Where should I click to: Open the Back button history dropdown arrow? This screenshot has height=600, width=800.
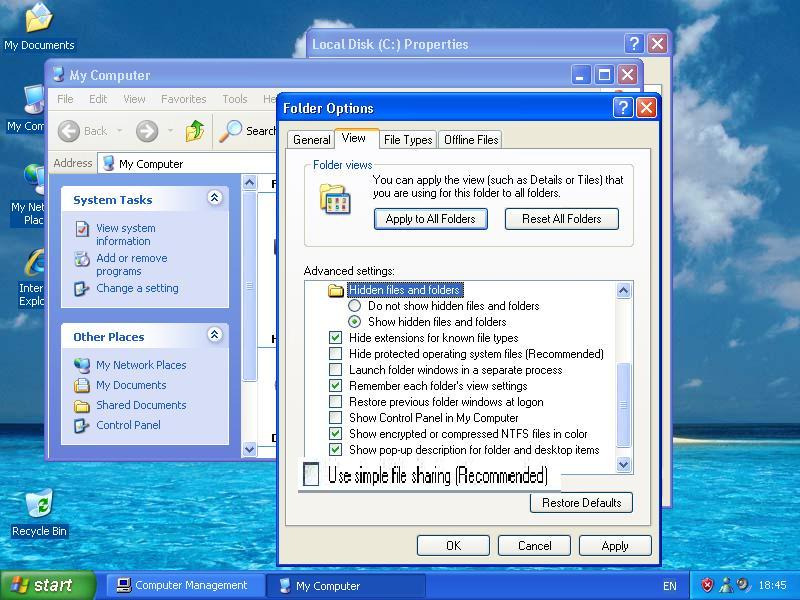click(x=119, y=131)
